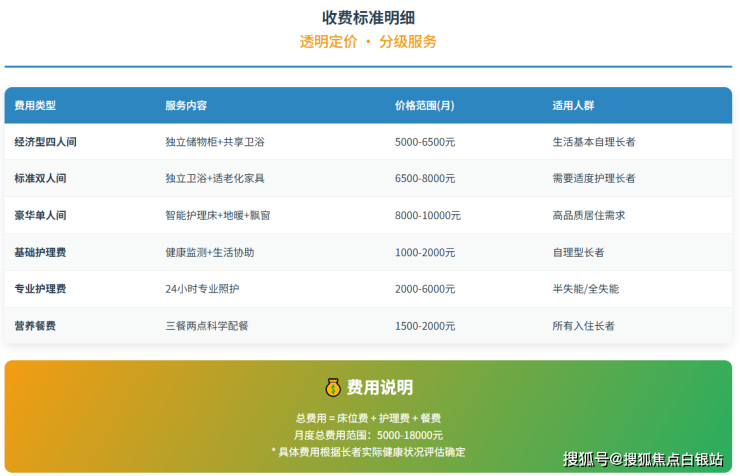Click the 营养餐费 row label

(x=35, y=326)
